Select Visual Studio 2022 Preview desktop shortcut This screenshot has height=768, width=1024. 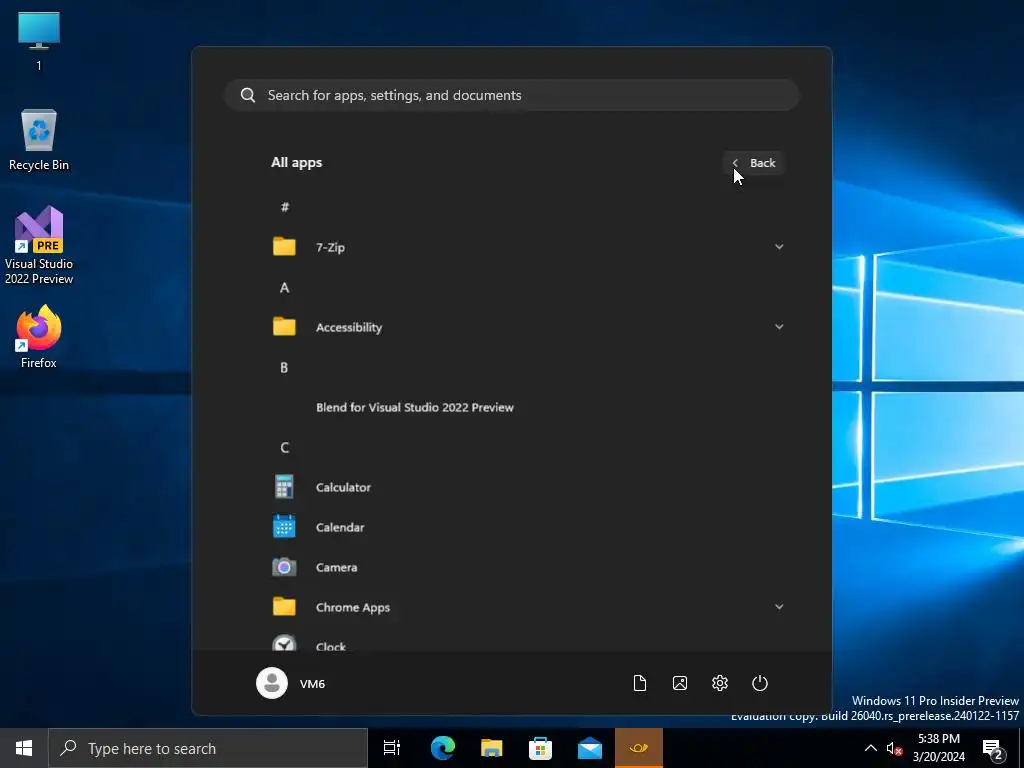pyautogui.click(x=39, y=246)
